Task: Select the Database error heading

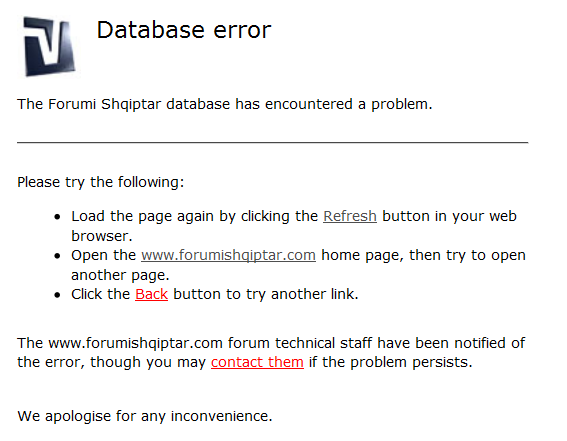Action: point(184,30)
